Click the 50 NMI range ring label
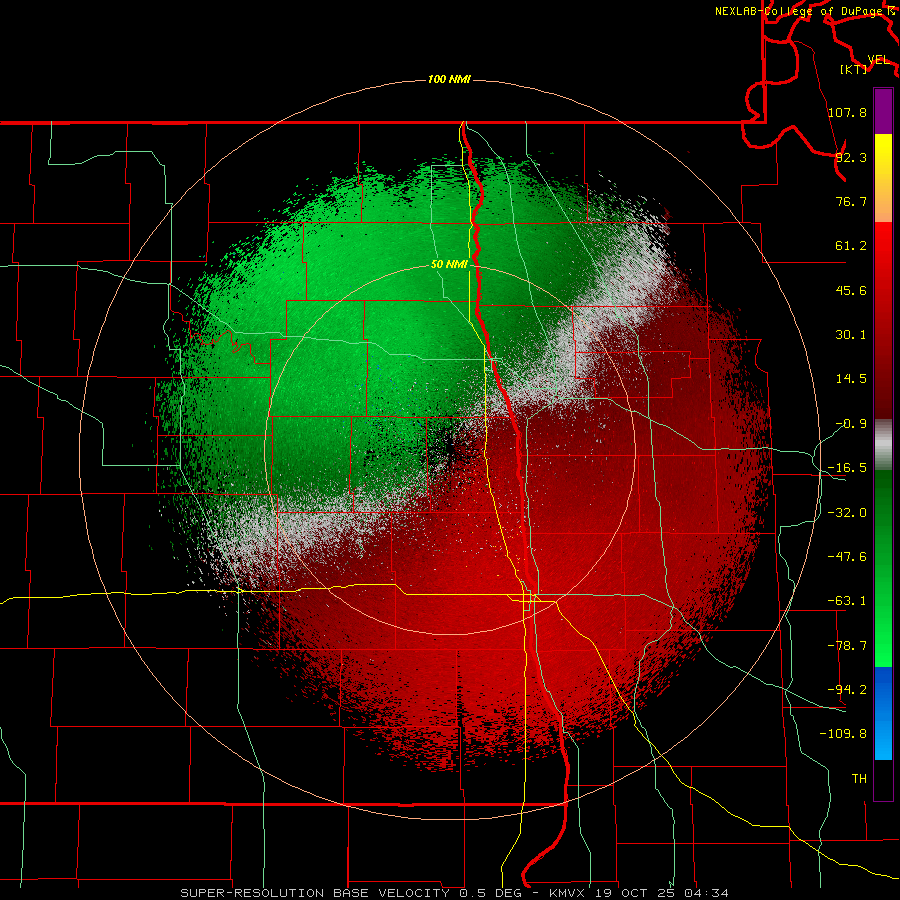The image size is (900, 900). 449,264
